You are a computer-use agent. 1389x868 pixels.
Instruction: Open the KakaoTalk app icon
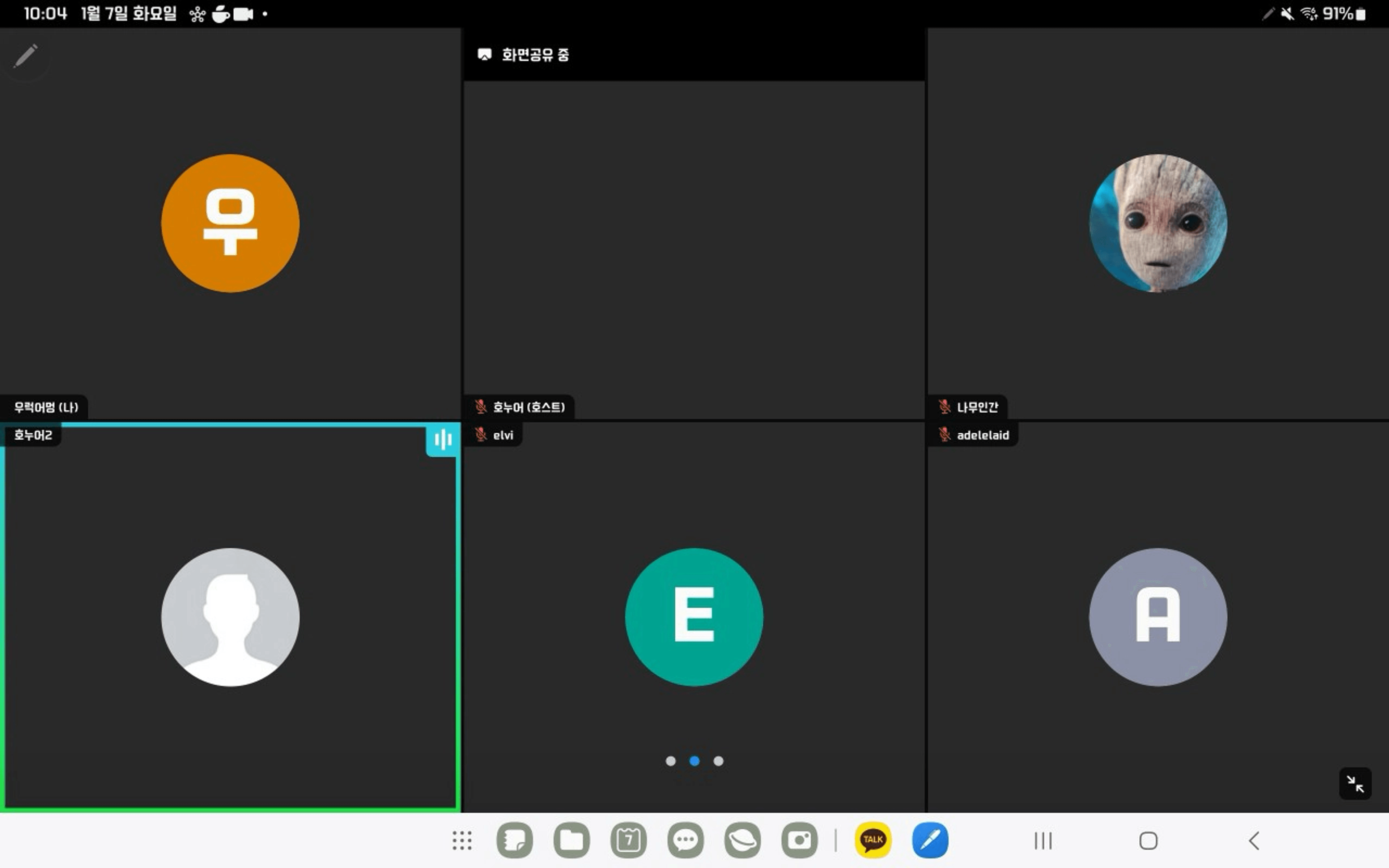click(873, 841)
